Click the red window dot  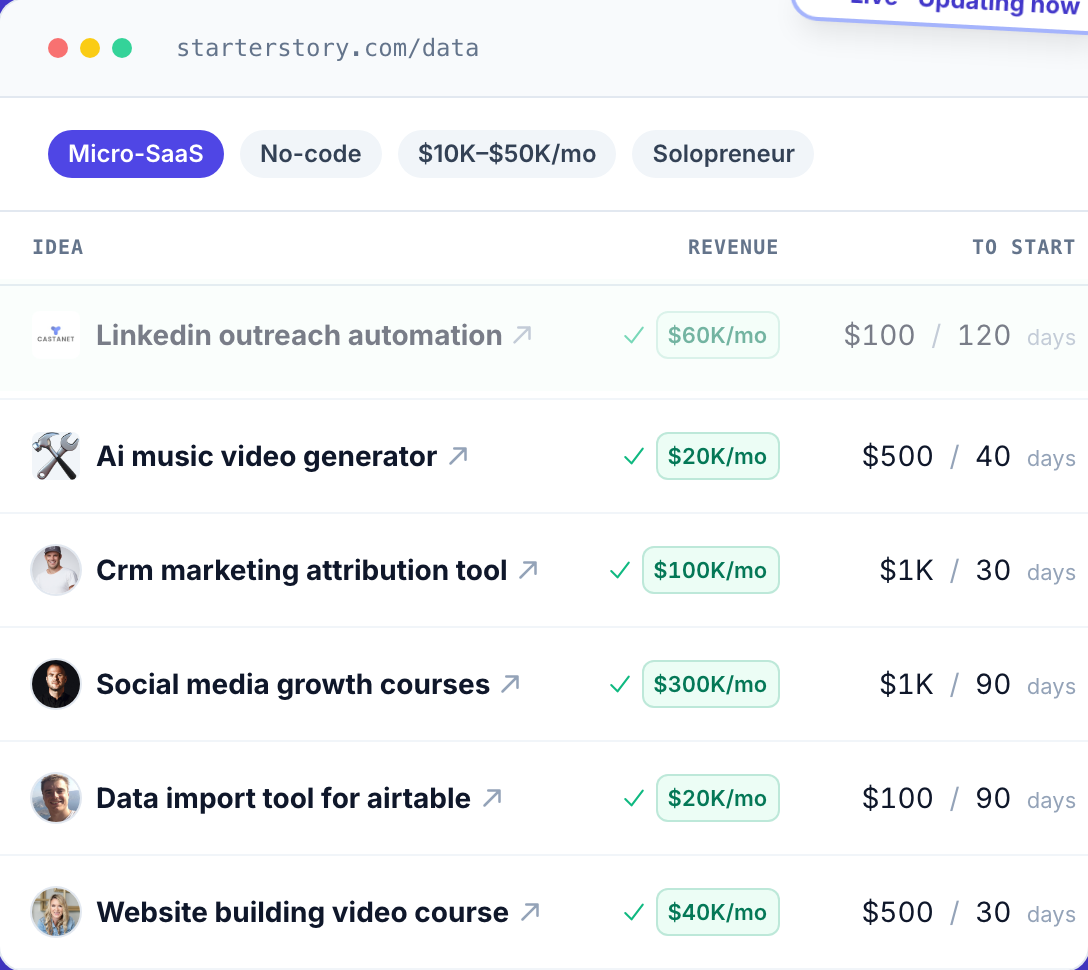pyautogui.click(x=58, y=48)
